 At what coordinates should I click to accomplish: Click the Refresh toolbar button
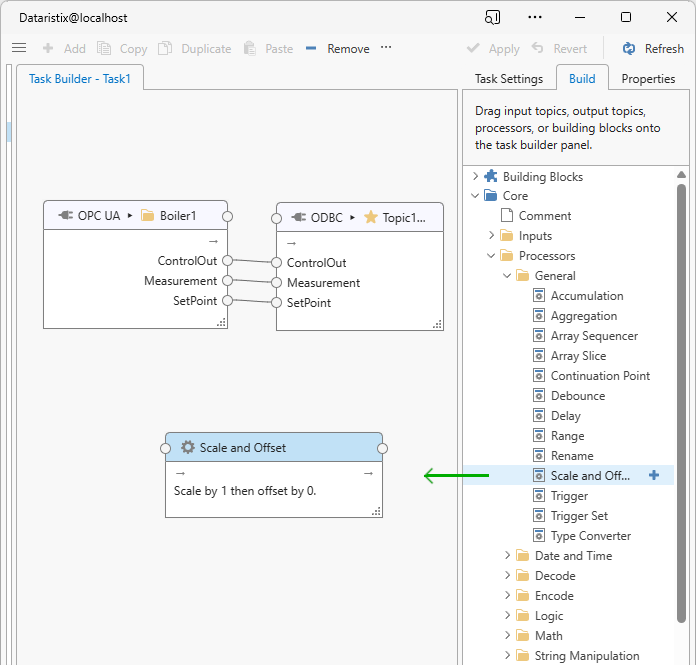(x=653, y=48)
